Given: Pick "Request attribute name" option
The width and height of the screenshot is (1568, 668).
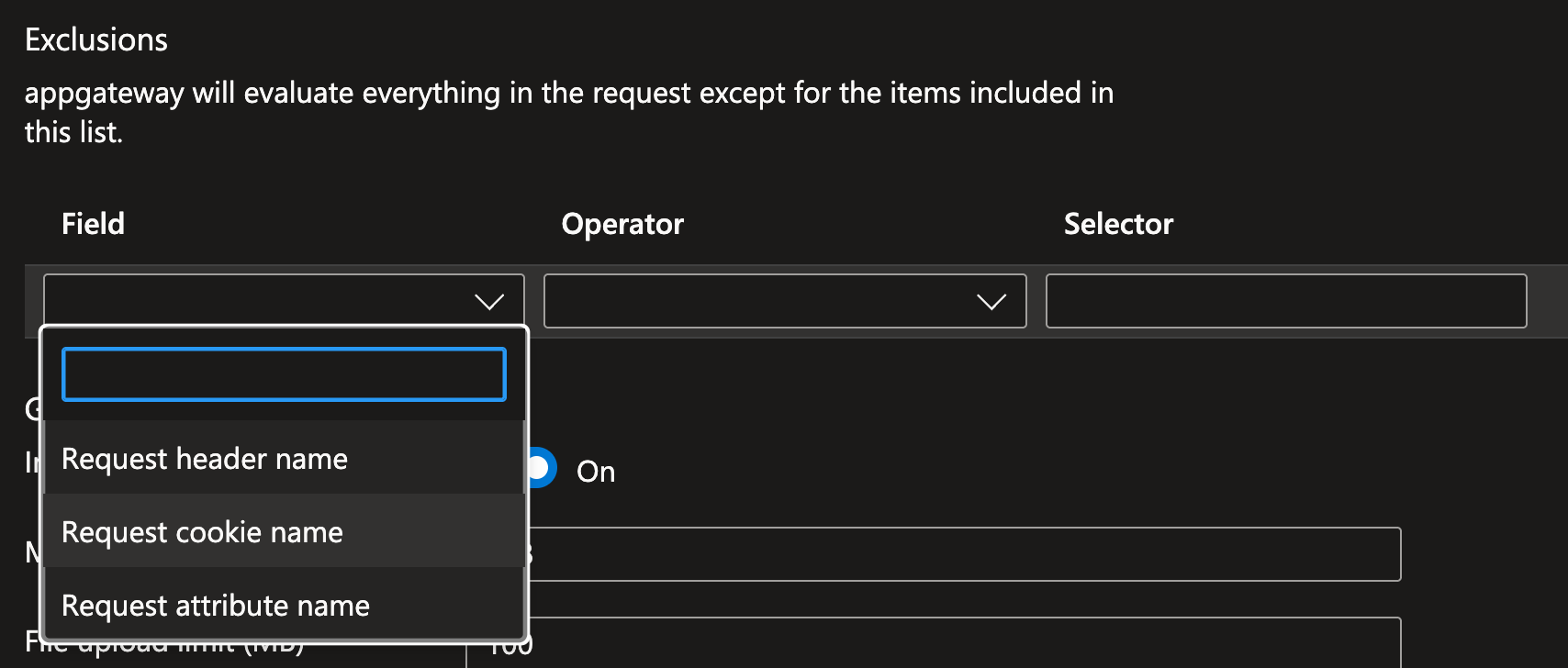Looking at the screenshot, I should click(216, 606).
